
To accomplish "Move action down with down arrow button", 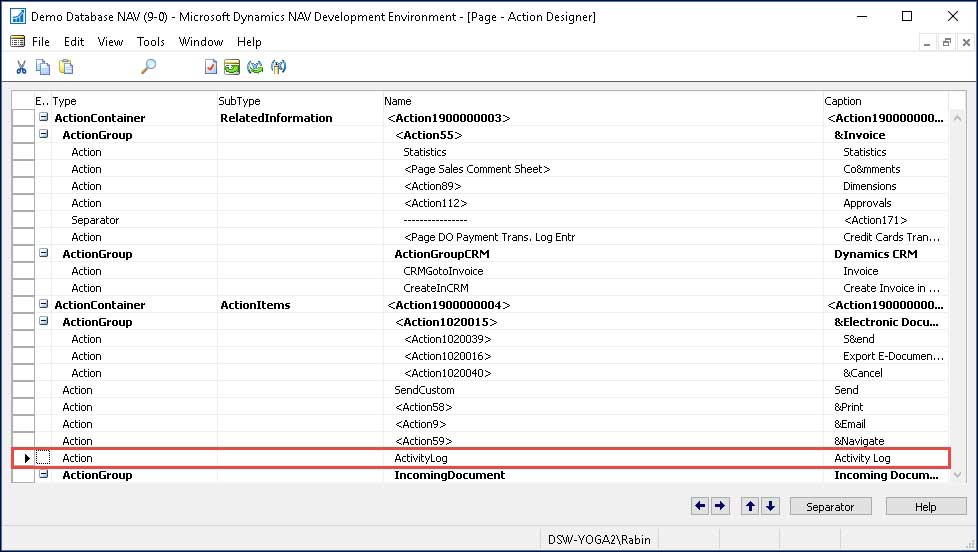I will point(770,506).
